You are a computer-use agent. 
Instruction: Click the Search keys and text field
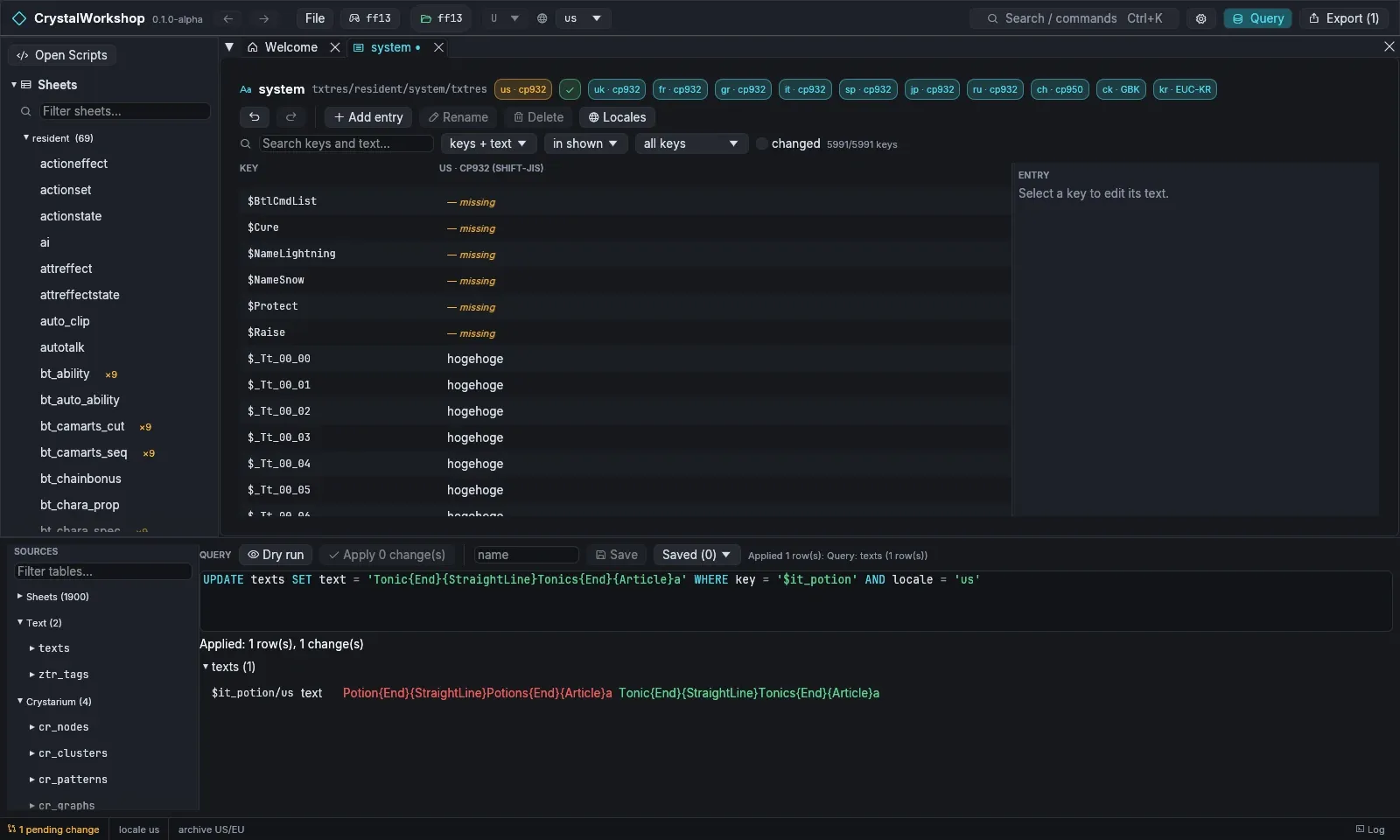(x=346, y=143)
